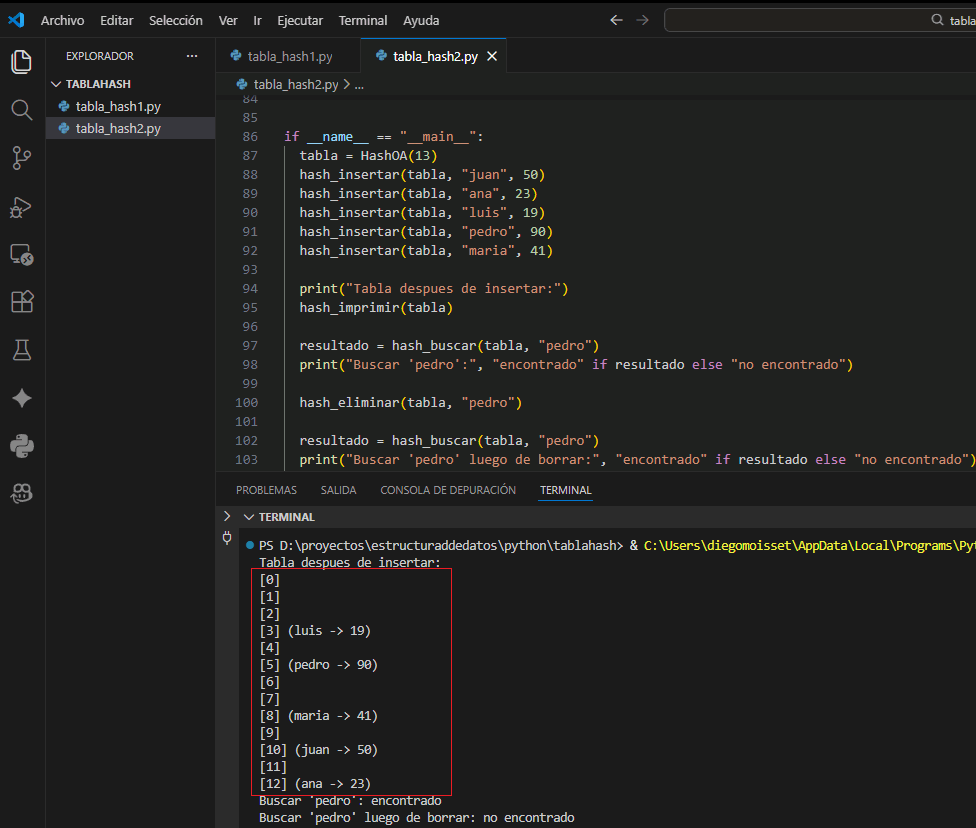Viewport: 976px width, 828px height.
Task: Open the Search view in the activity bar
Action: 21,110
